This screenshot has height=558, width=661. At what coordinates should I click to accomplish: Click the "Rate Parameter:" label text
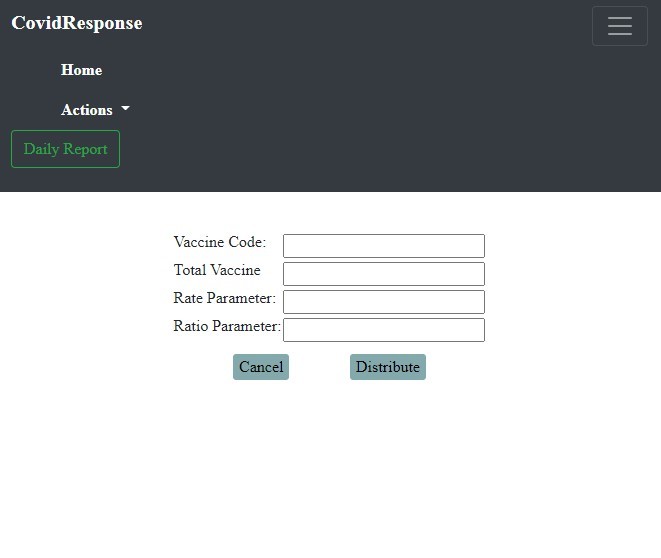coord(224,298)
